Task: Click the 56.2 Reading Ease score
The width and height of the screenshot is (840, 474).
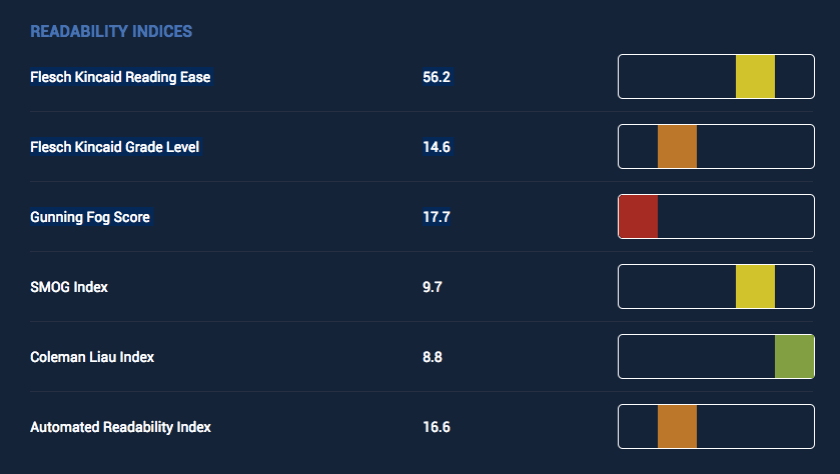Action: tap(437, 77)
